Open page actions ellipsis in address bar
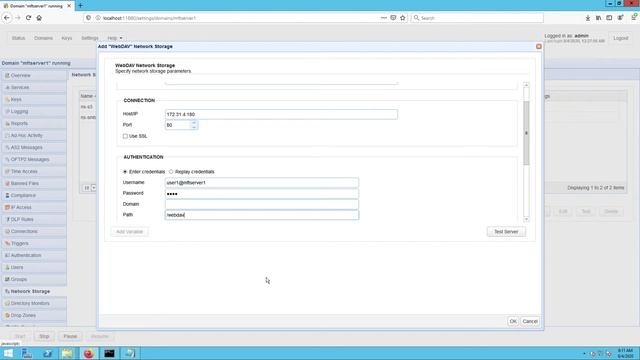 (x=384, y=18)
